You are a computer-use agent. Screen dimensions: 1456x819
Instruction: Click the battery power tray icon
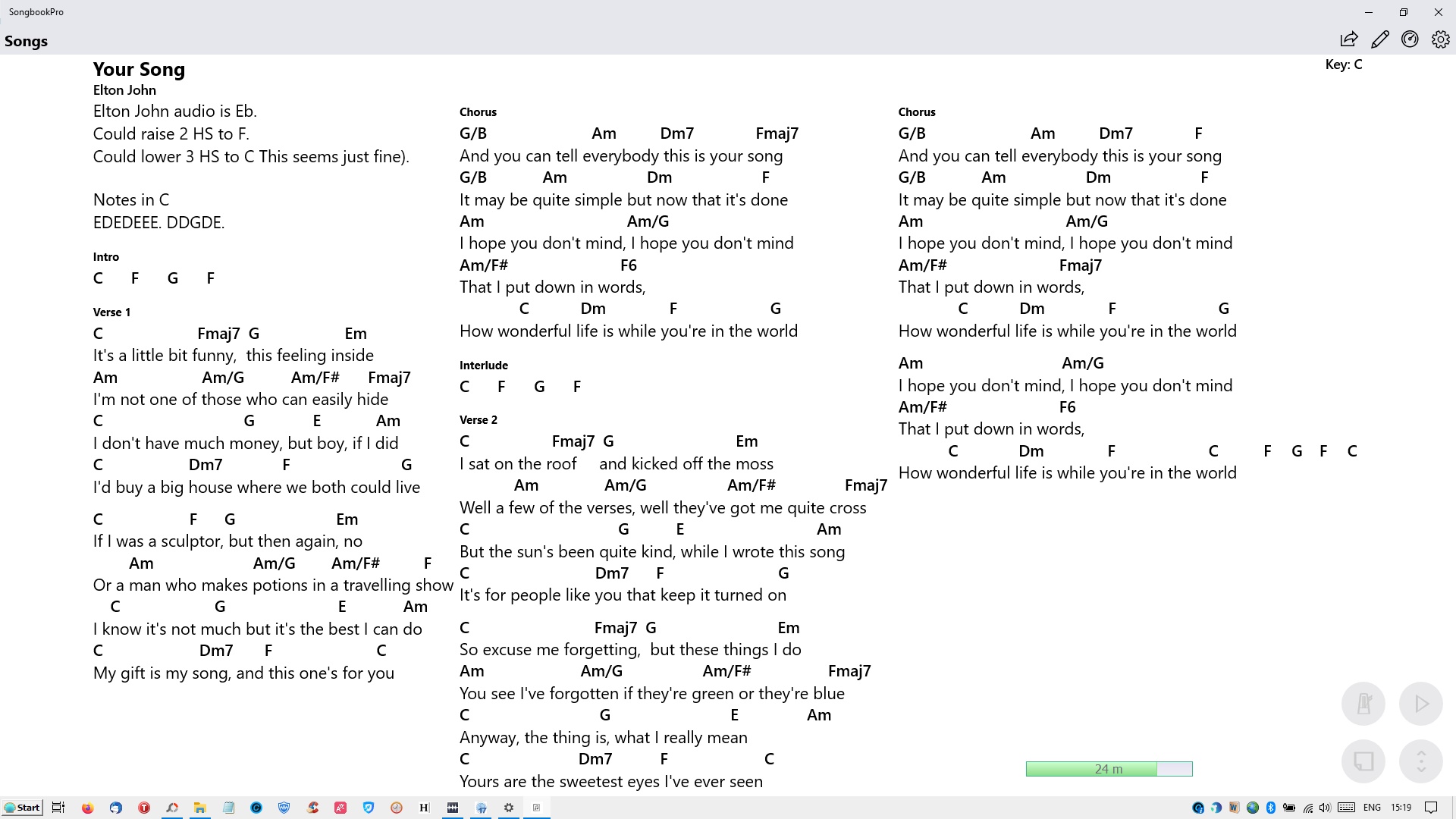(1289, 808)
